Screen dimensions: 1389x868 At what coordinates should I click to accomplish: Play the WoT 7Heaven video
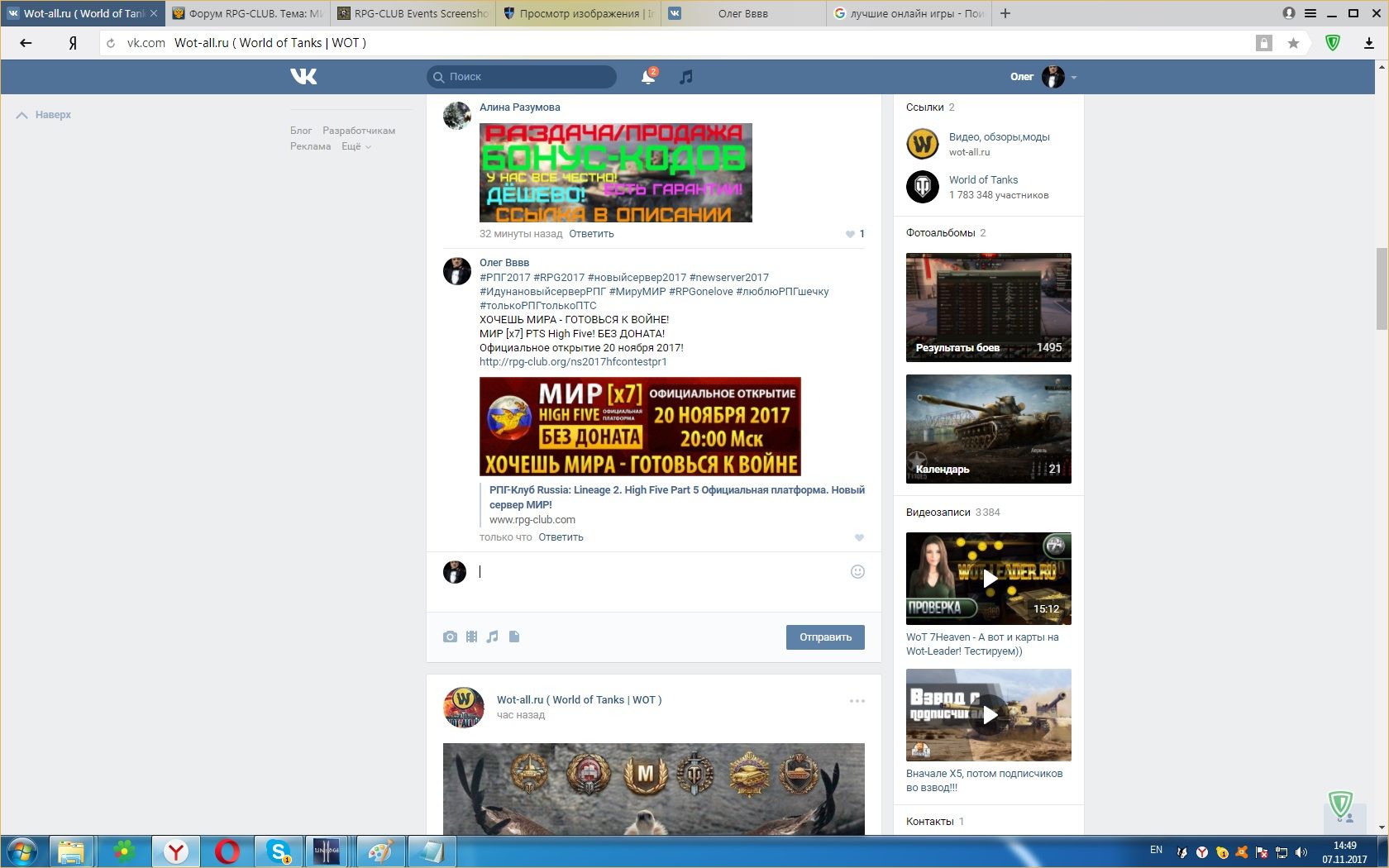(x=989, y=579)
